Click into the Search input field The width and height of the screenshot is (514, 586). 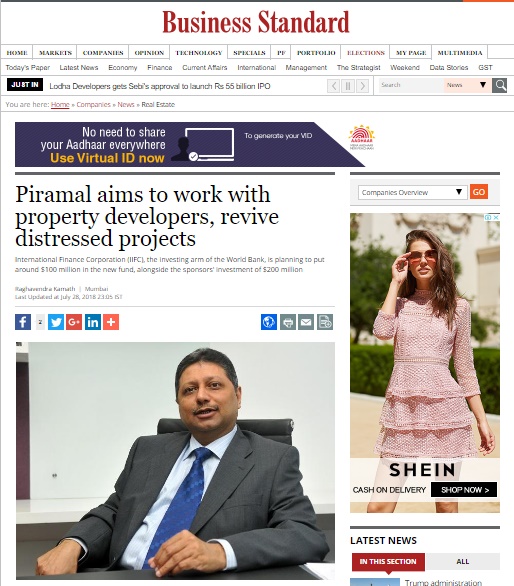(x=411, y=85)
